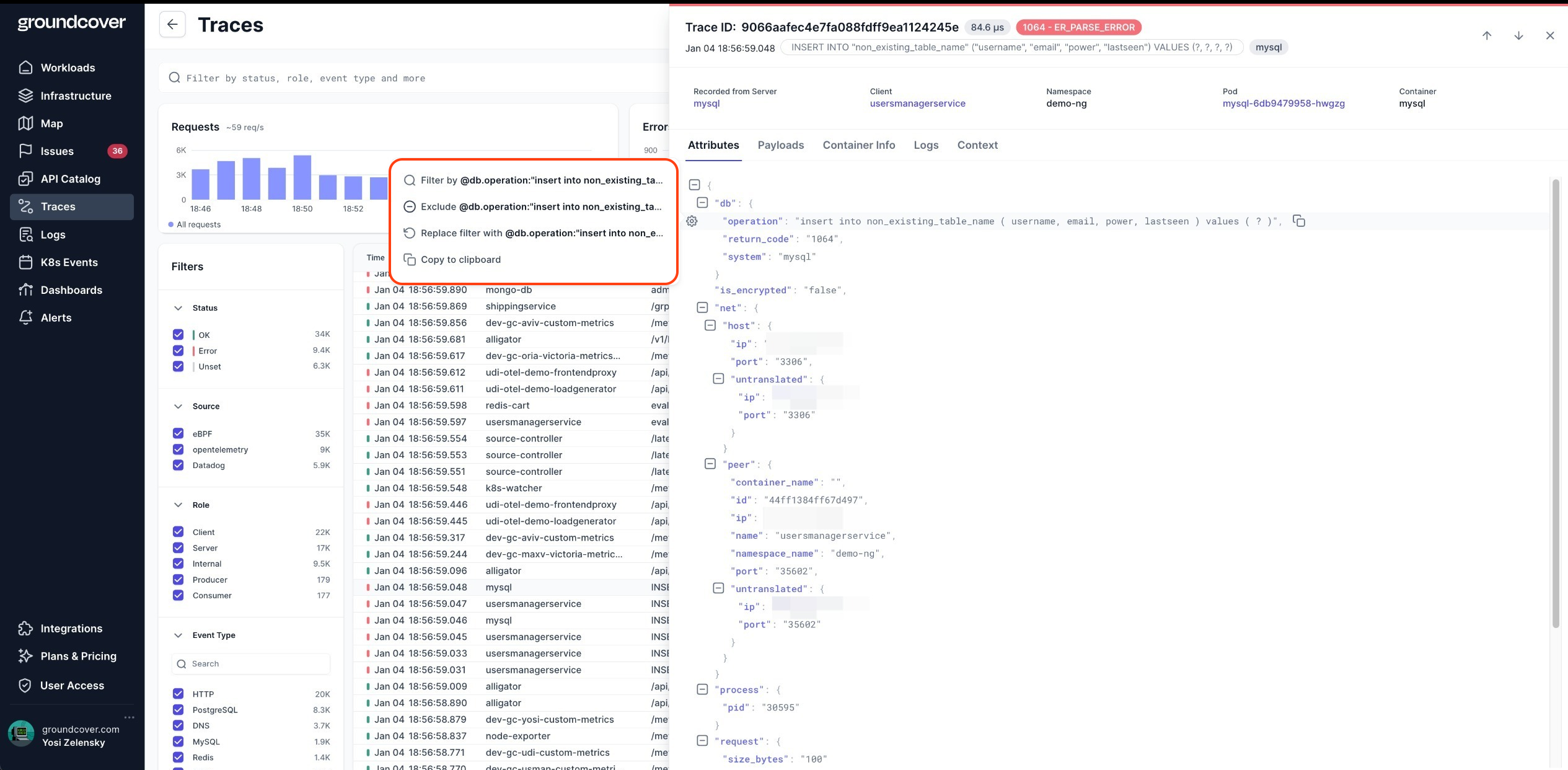The height and width of the screenshot is (770, 1568).
Task: Go to next trace with down arrow
Action: point(1518,35)
